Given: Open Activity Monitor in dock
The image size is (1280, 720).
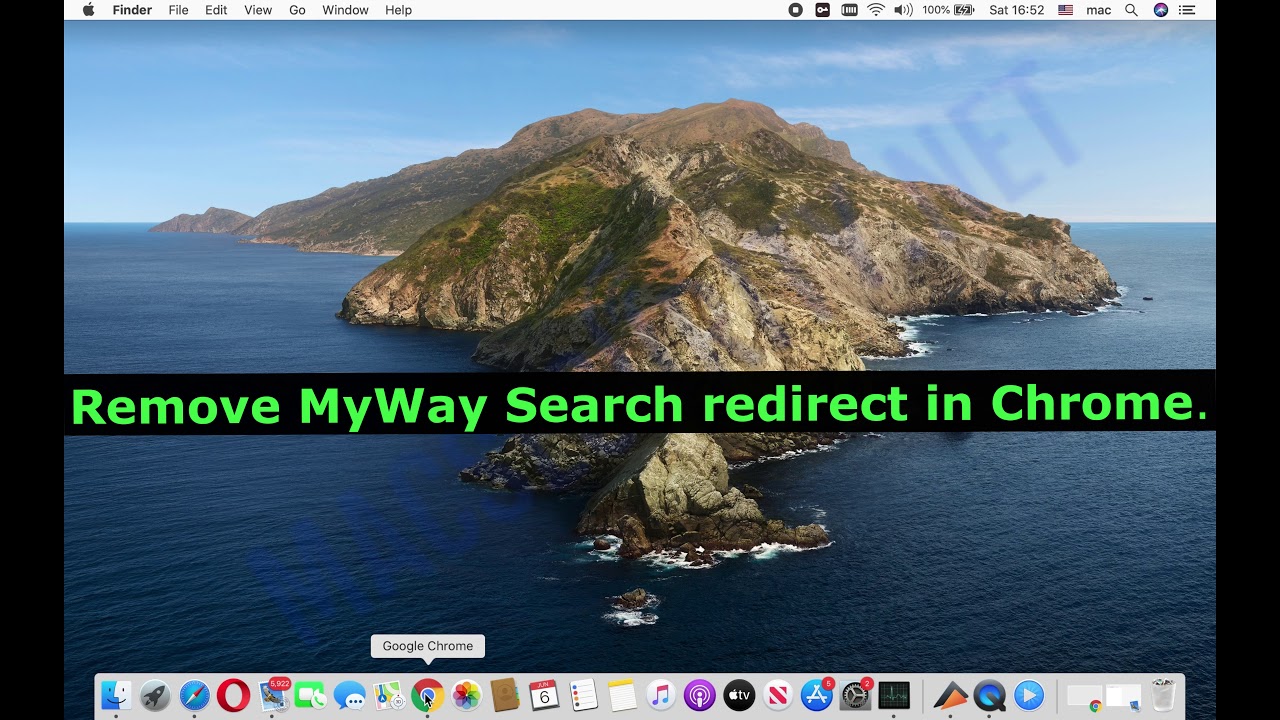Looking at the screenshot, I should click(x=894, y=695).
